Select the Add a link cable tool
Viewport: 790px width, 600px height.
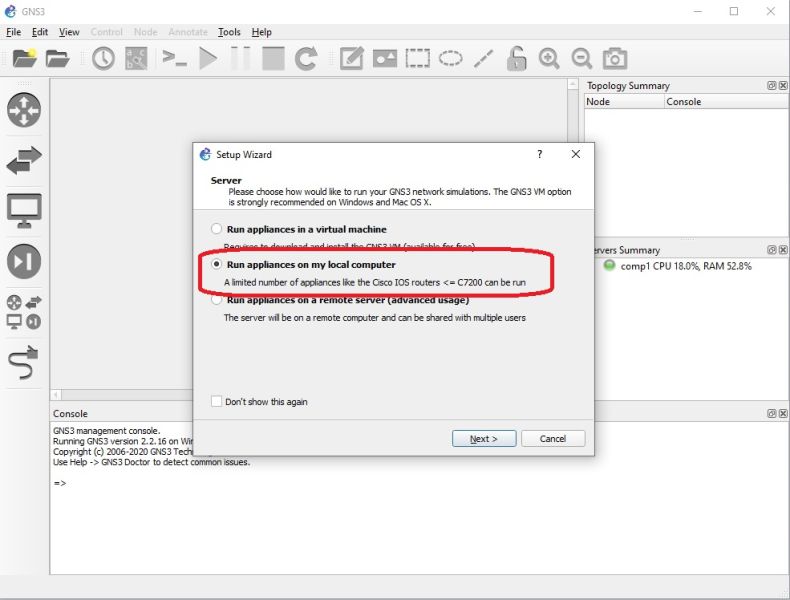23,362
